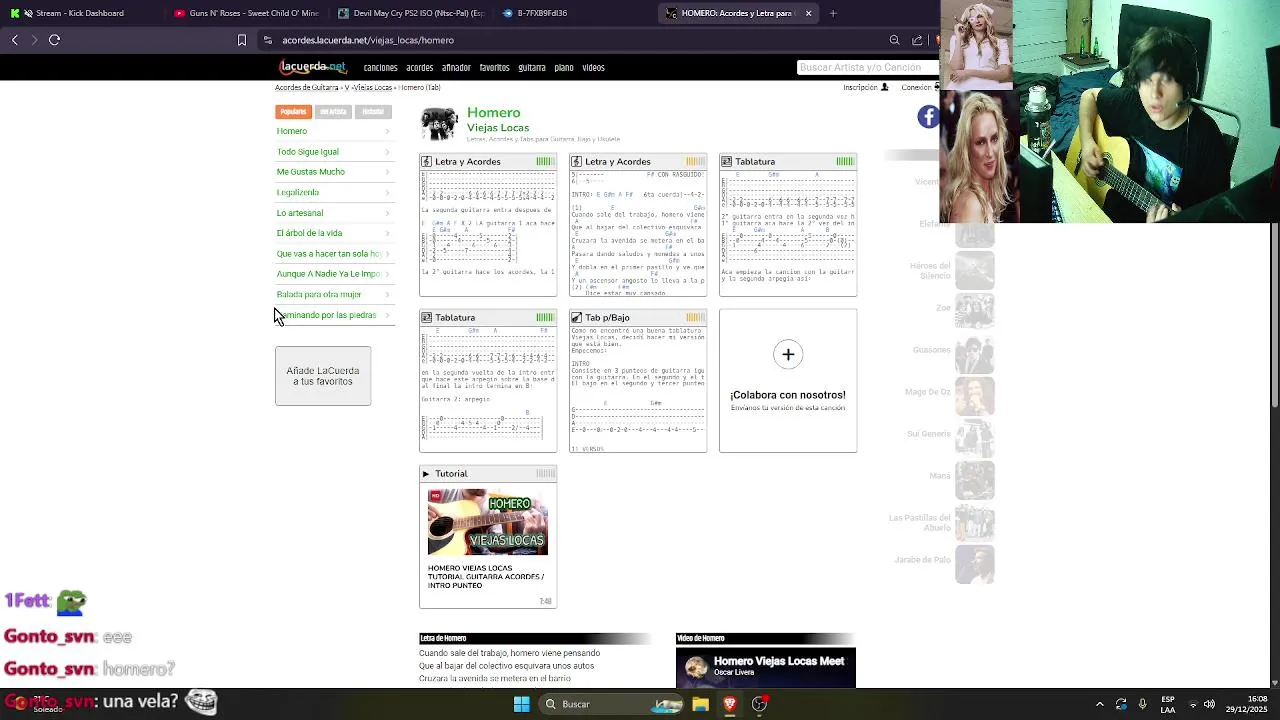Image resolution: width=1280 pixels, height=720 pixels.
Task: Open the song Homero in sidebar
Action: coord(335,131)
